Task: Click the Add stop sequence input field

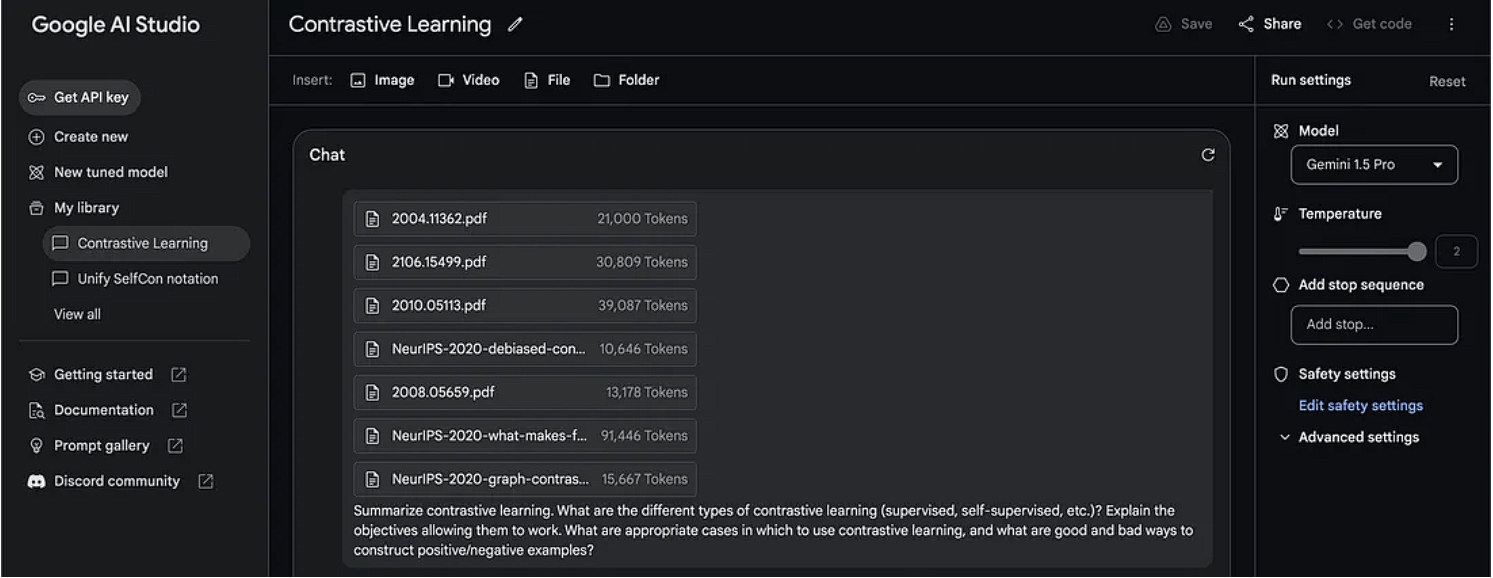Action: coord(1373,325)
